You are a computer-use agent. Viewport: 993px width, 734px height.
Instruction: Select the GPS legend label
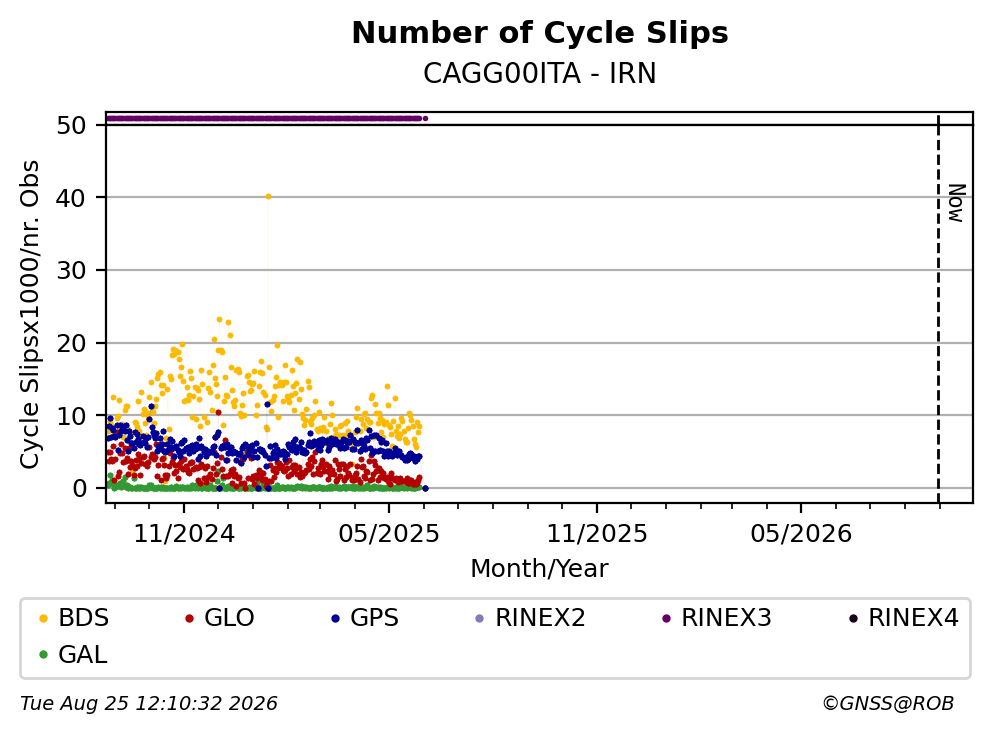click(x=374, y=618)
